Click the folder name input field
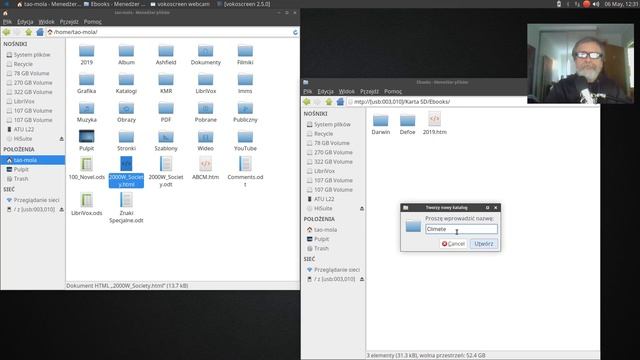Screen dimensions: 640x360 point(461,229)
